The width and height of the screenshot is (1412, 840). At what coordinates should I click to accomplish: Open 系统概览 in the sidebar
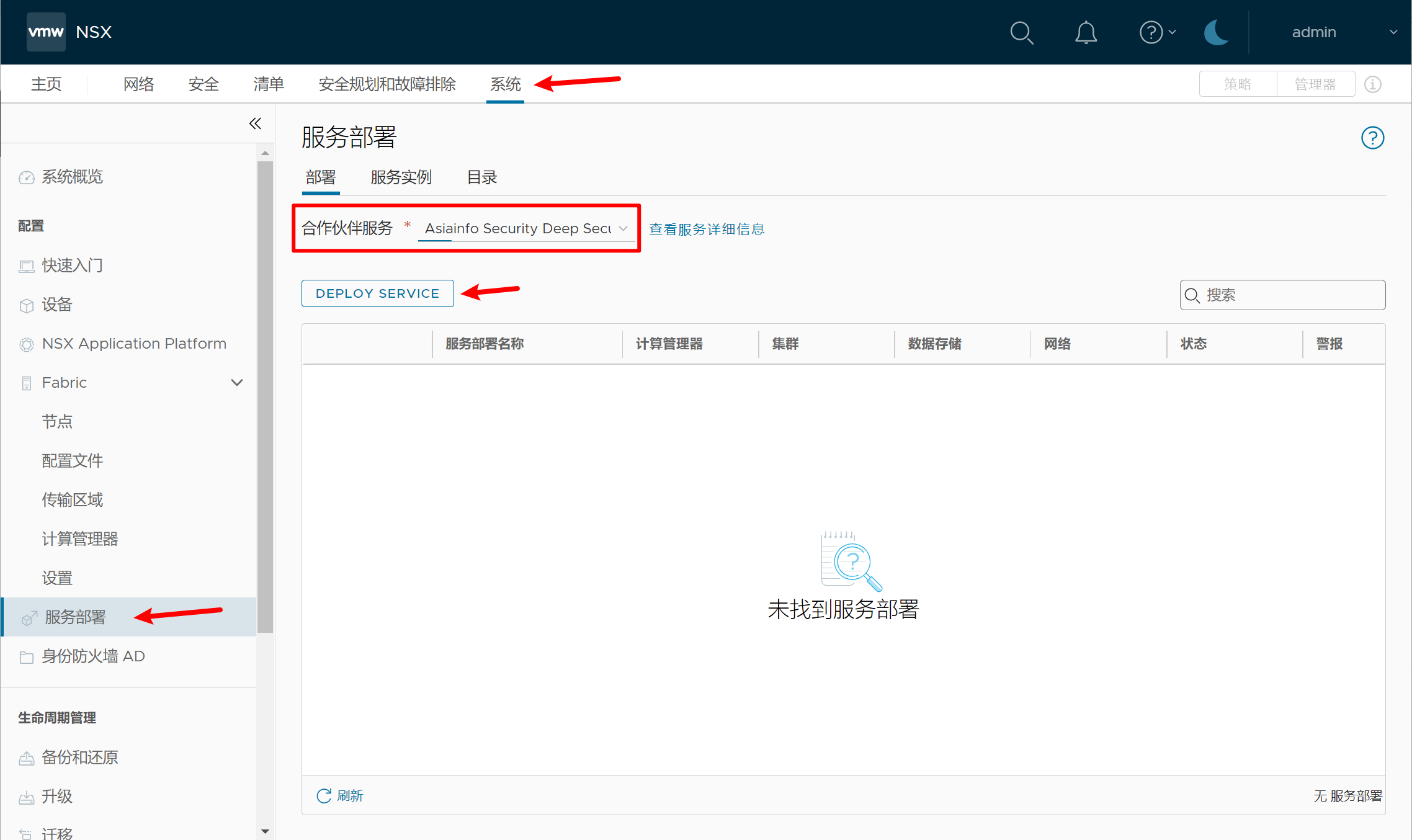point(72,177)
